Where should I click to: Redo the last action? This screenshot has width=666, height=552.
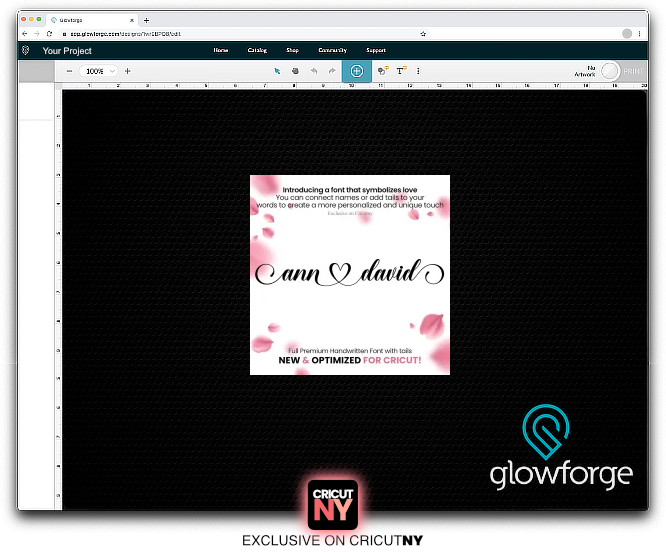click(332, 71)
